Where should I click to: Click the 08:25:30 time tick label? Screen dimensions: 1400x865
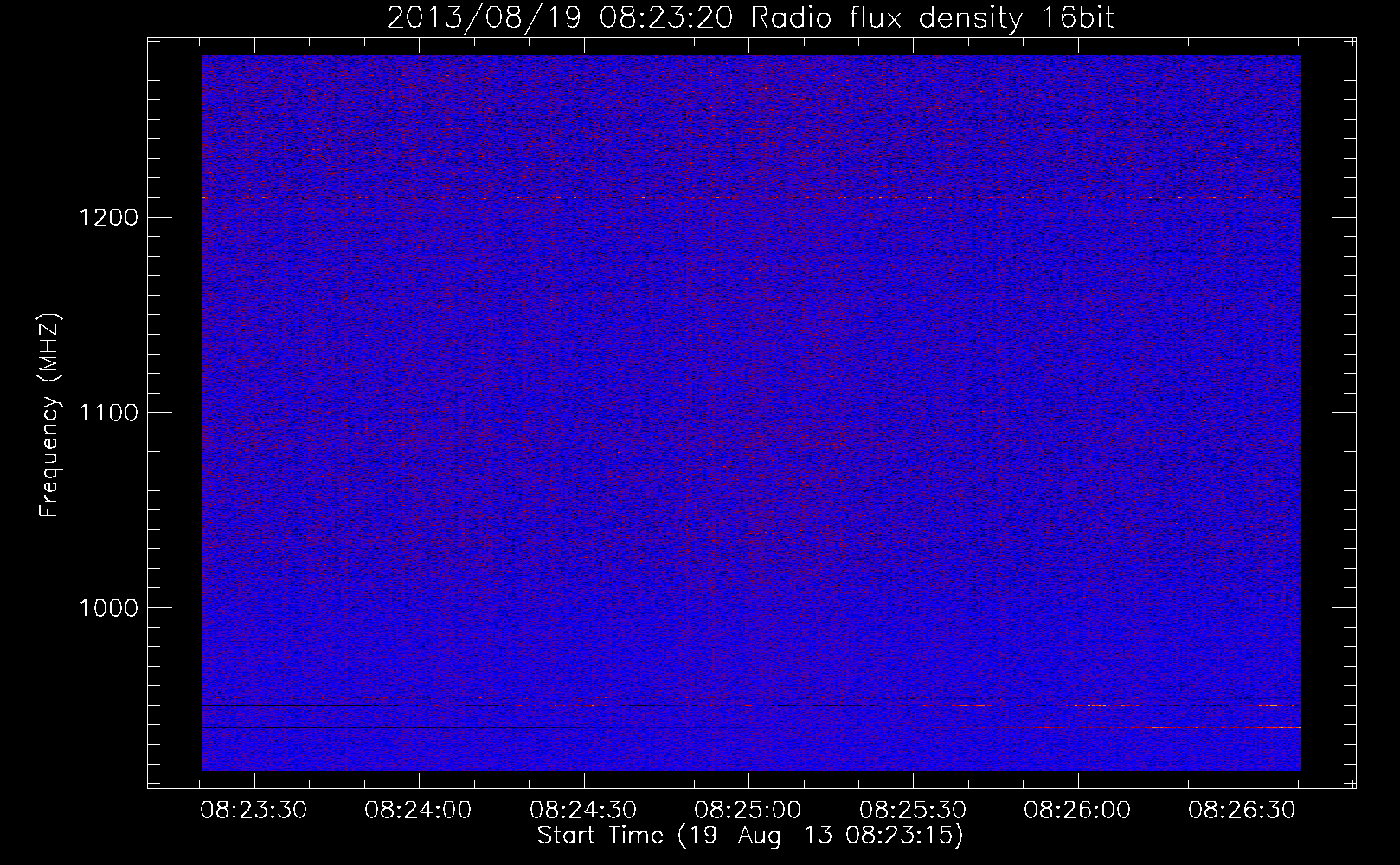tap(914, 811)
